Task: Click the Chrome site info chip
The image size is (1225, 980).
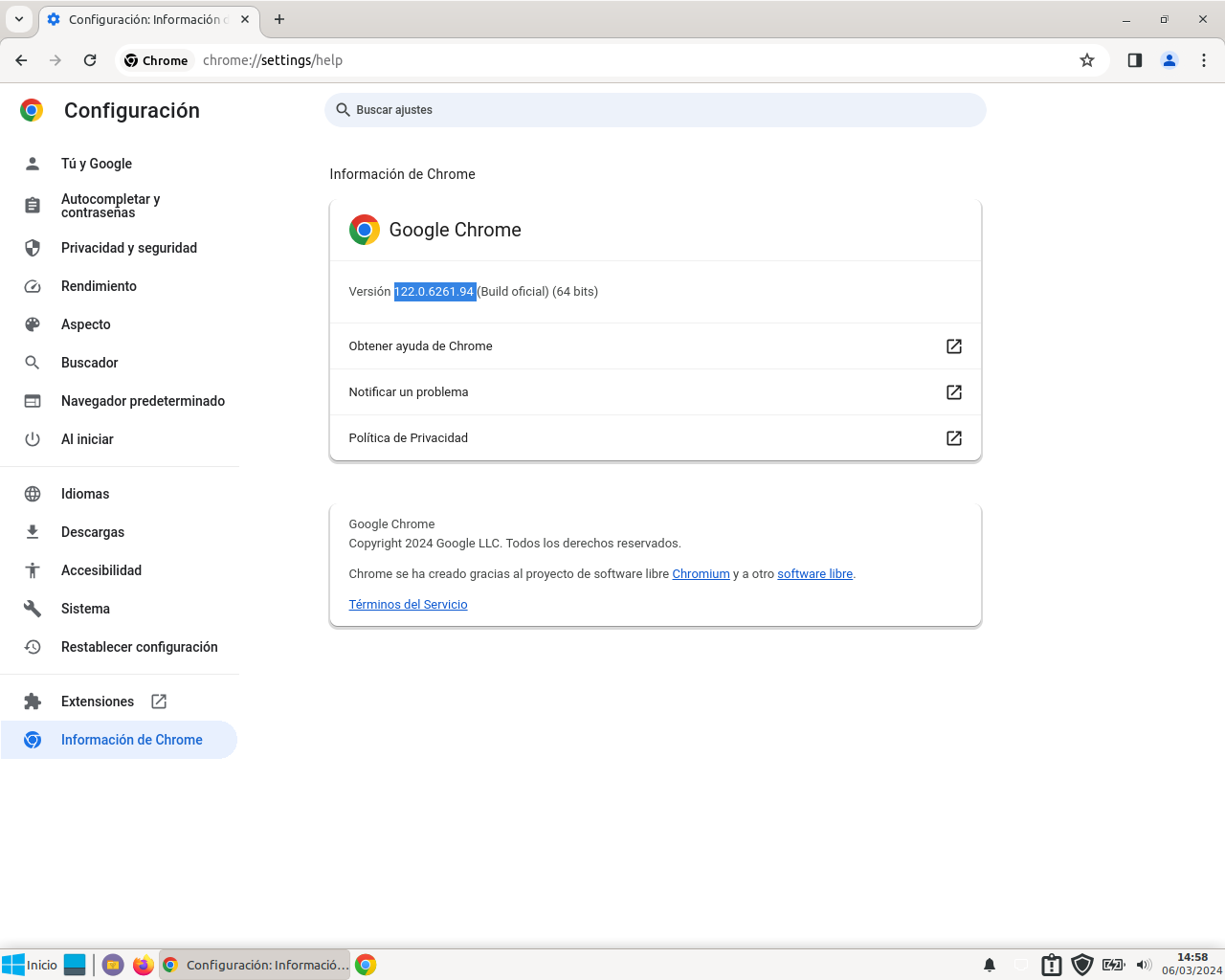Action: 156,60
